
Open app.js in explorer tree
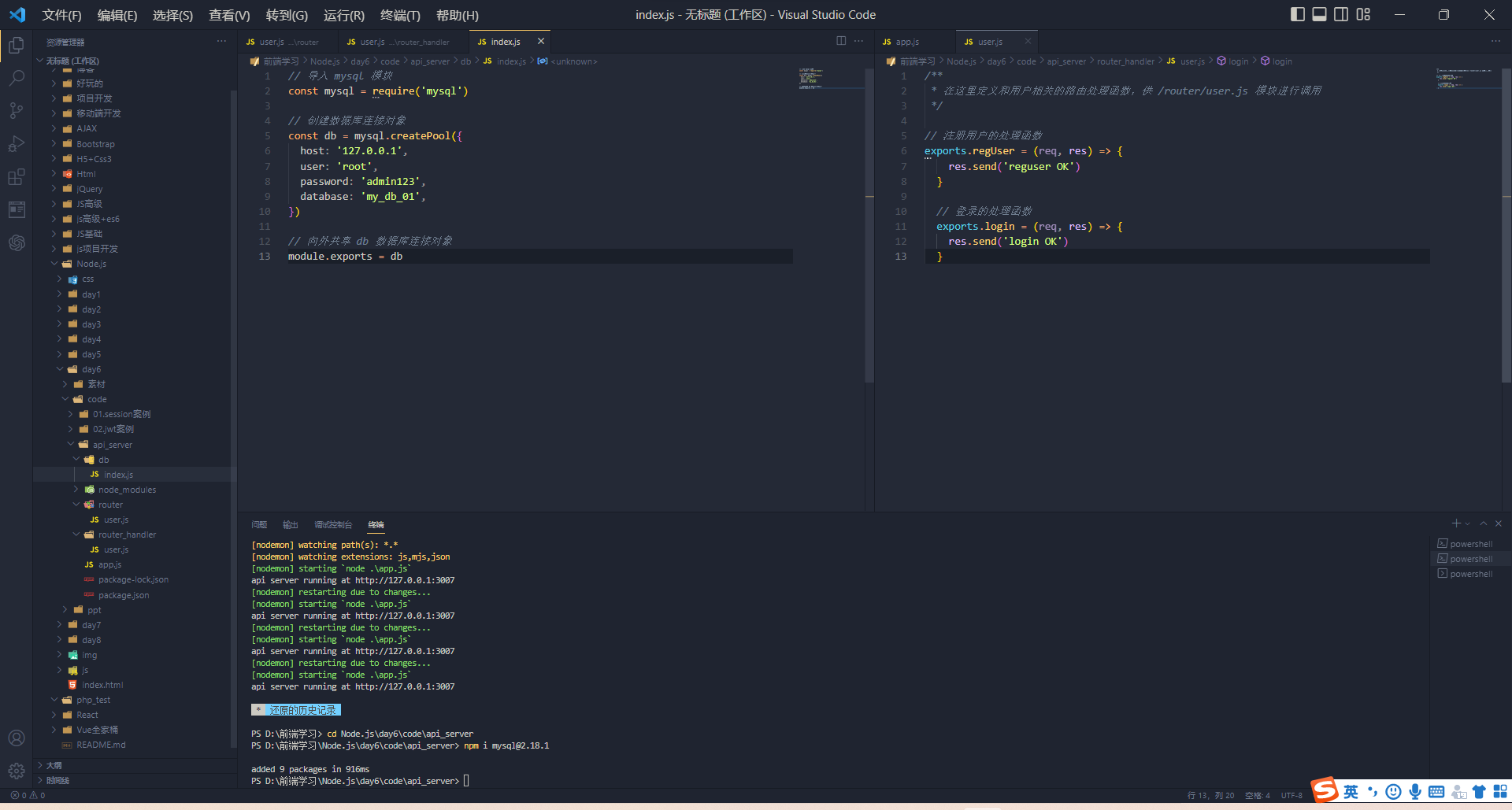pyautogui.click(x=109, y=564)
